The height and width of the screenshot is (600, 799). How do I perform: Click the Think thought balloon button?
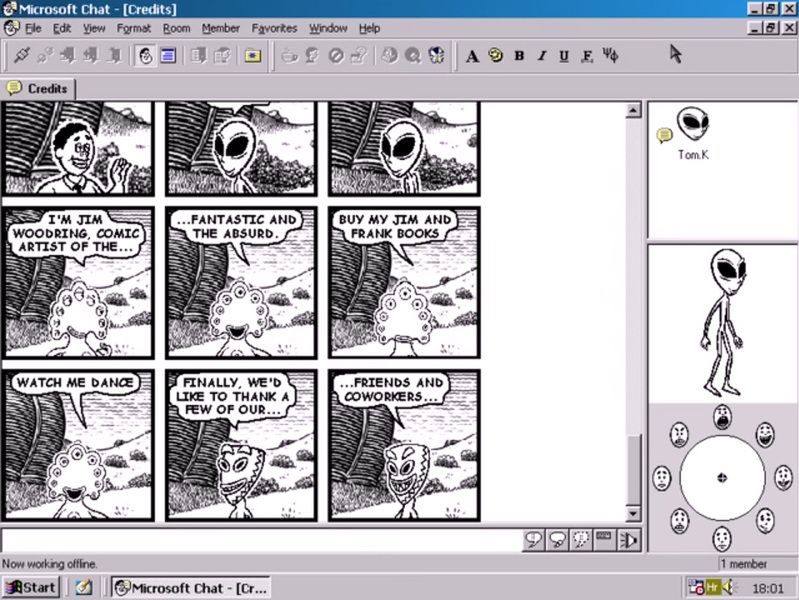point(557,540)
